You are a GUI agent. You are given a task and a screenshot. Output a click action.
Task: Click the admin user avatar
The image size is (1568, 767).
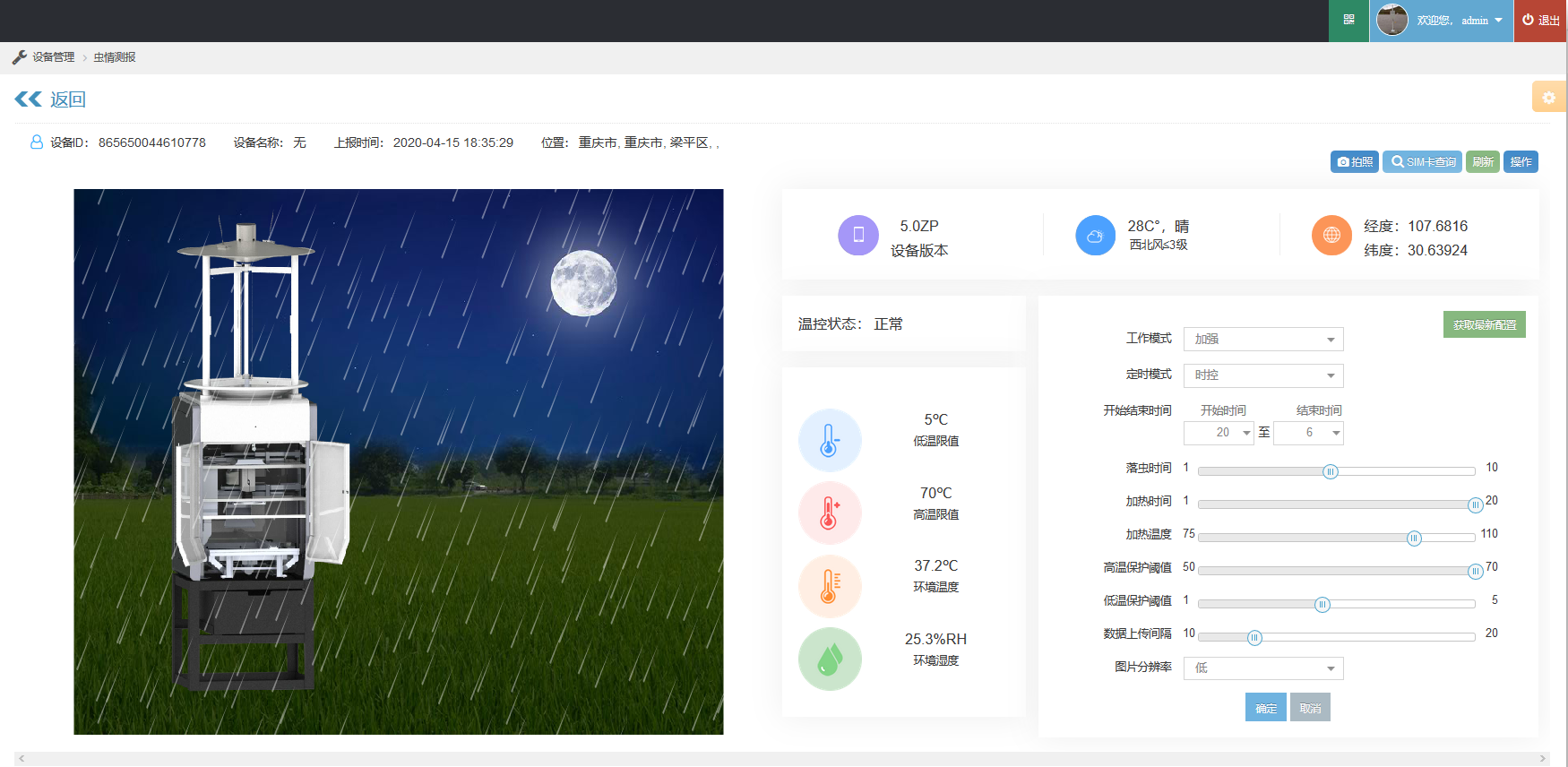[1391, 20]
